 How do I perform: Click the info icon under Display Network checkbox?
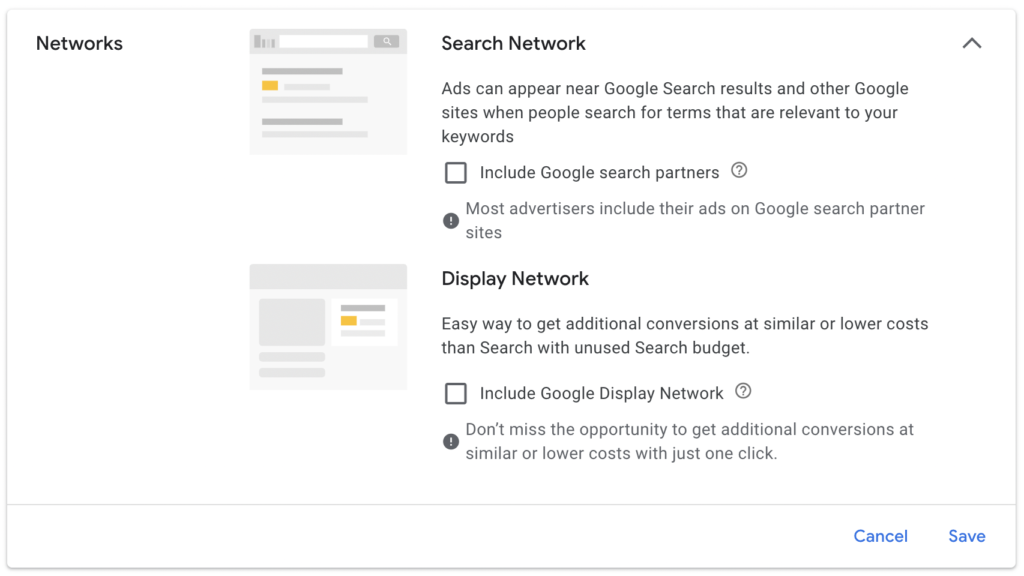[x=450, y=441]
